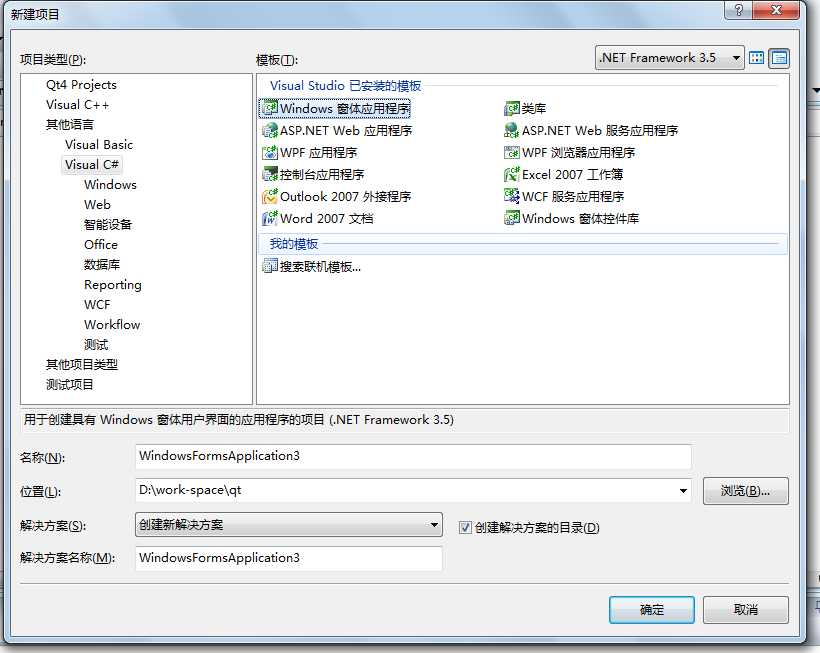Screen dimensions: 820x653
Task: Select Workflow project type
Action: [x=112, y=325]
